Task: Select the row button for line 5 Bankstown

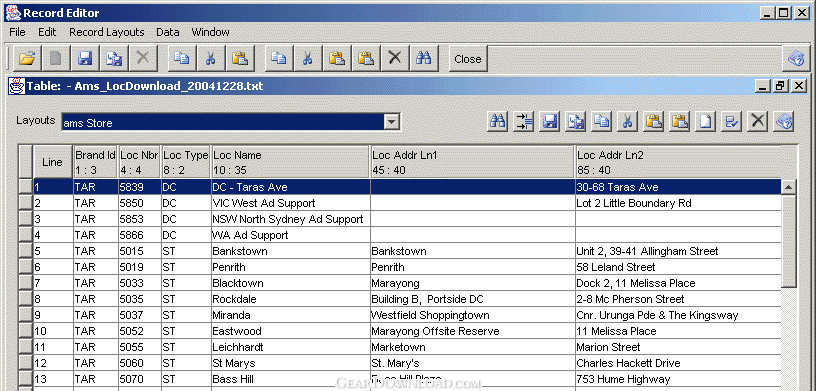Action: pos(26,251)
